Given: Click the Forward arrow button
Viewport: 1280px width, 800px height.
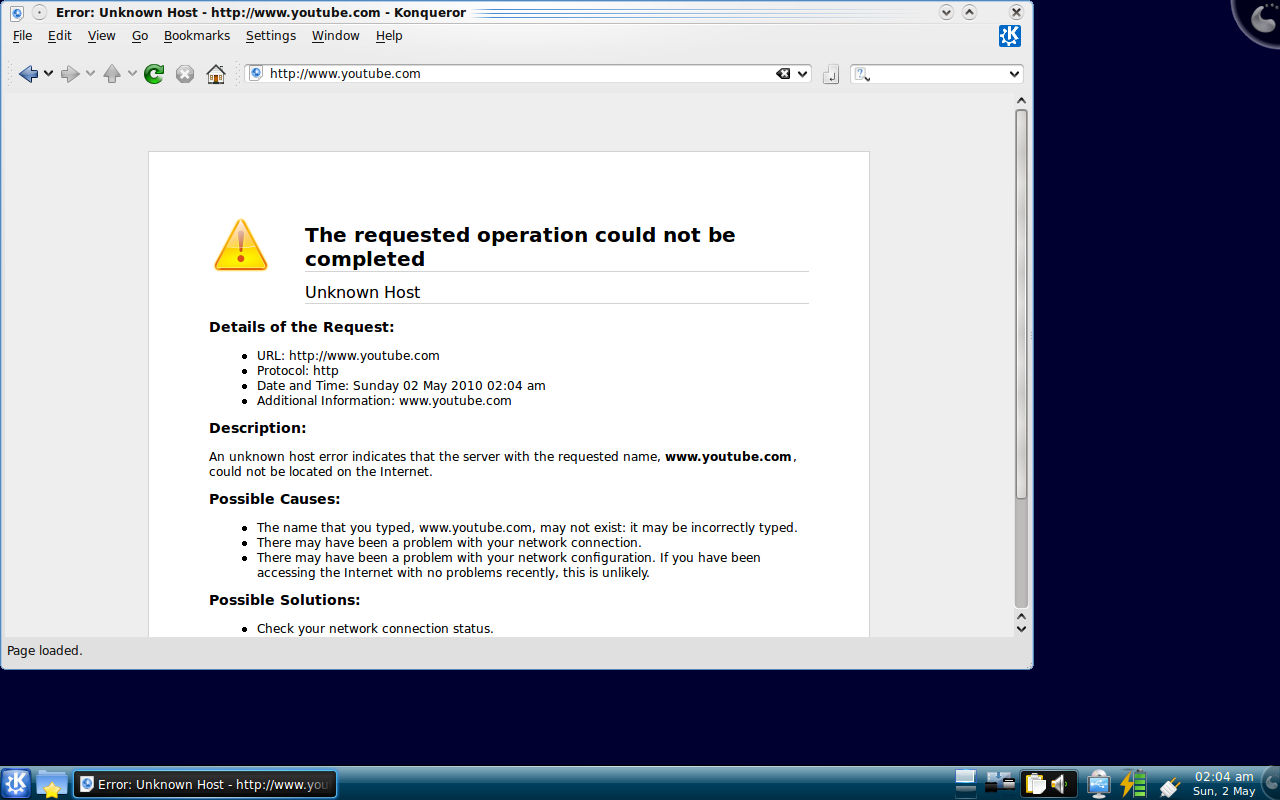Looking at the screenshot, I should coord(70,74).
